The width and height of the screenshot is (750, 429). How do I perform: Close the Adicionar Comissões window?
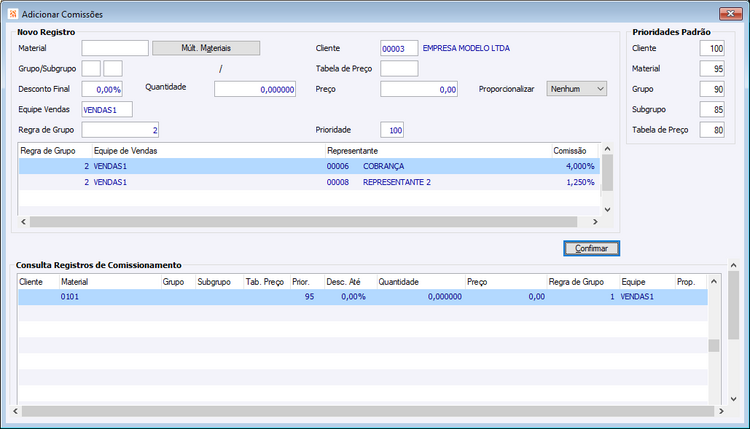pyautogui.click(x=730, y=14)
